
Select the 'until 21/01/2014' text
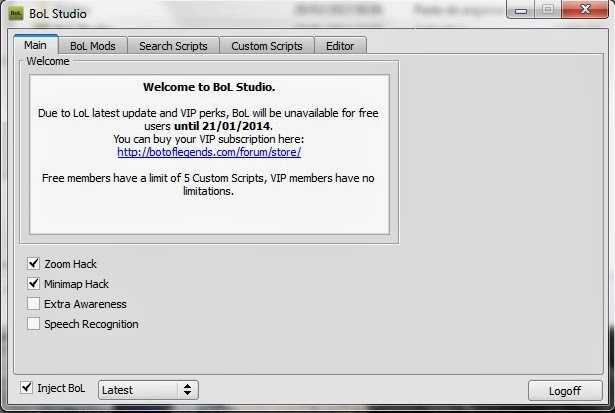[x=222, y=126]
